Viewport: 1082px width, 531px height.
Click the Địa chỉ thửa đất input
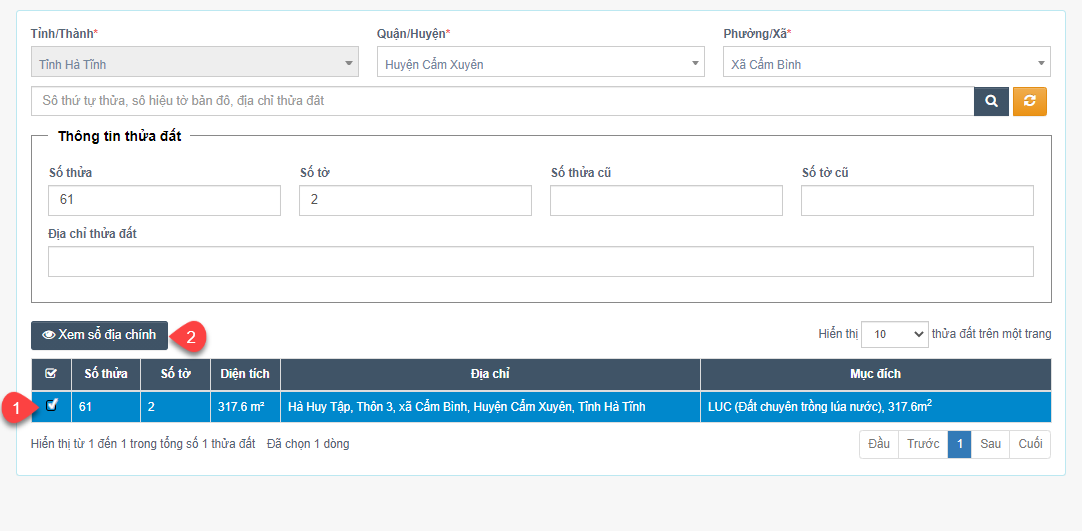point(540,262)
